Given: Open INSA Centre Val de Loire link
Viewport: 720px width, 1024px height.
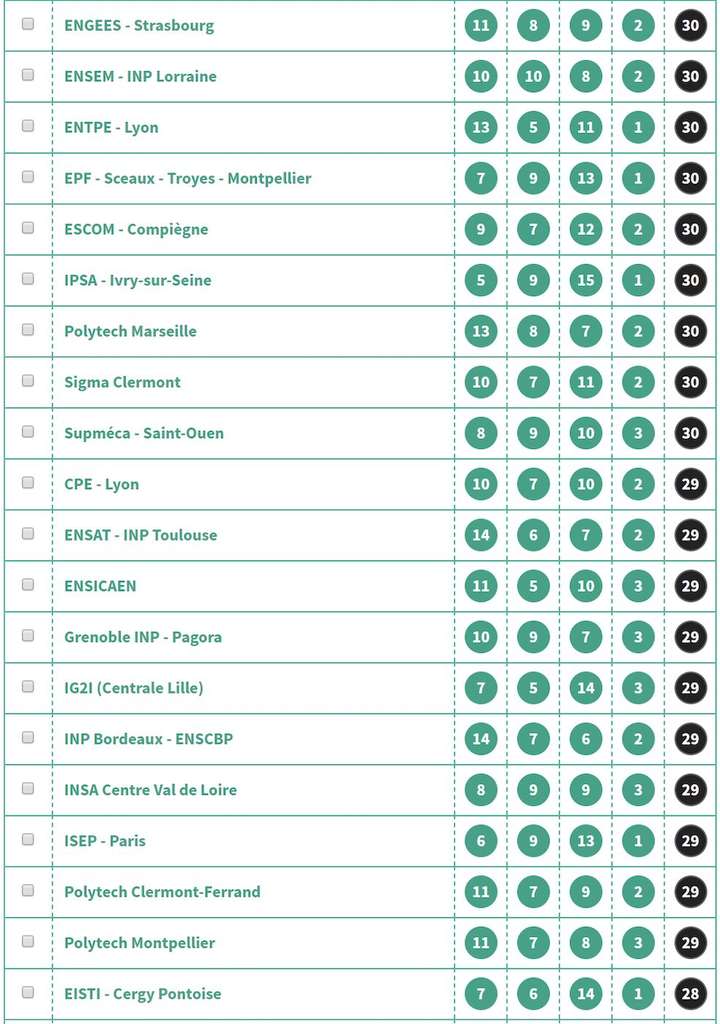Looking at the screenshot, I should (151, 790).
